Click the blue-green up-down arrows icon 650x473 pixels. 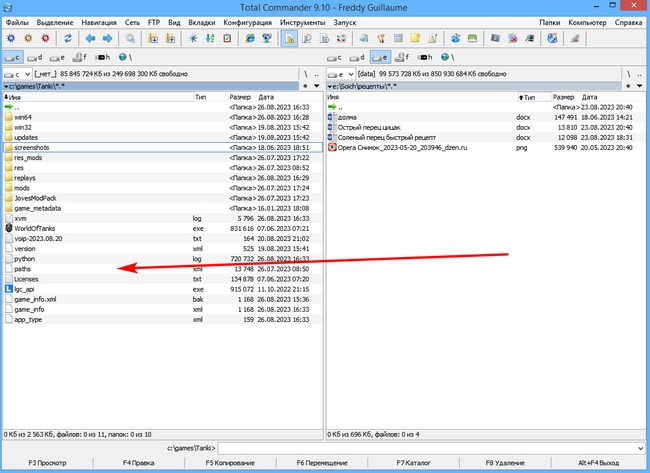[210, 39]
